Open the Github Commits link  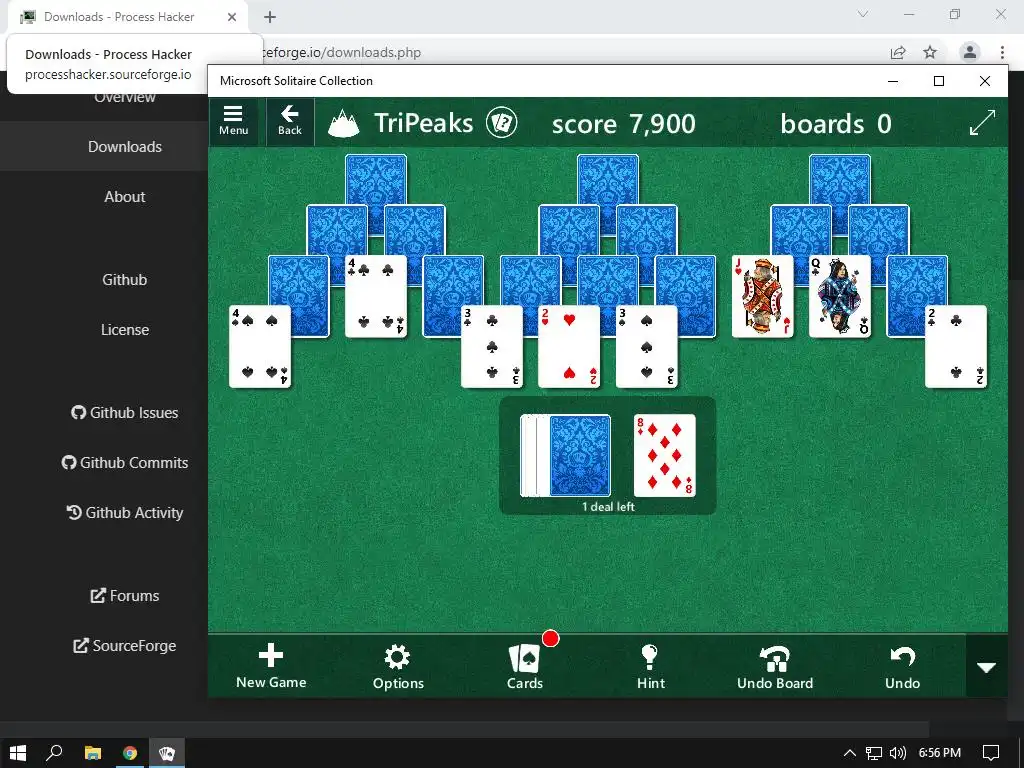[125, 462]
